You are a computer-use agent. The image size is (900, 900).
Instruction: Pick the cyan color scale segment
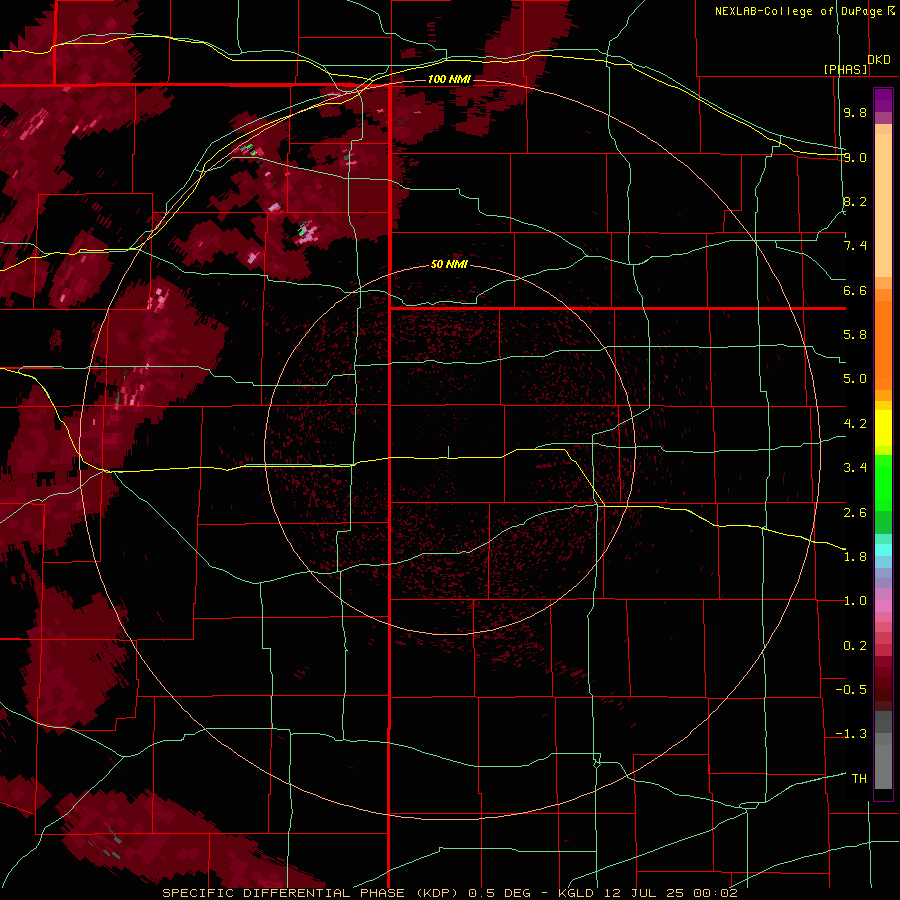tap(883, 550)
